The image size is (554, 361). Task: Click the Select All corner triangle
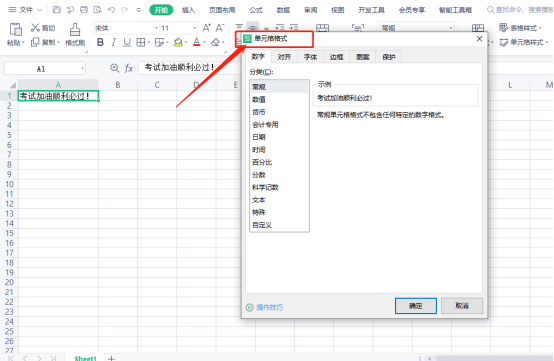[13, 85]
